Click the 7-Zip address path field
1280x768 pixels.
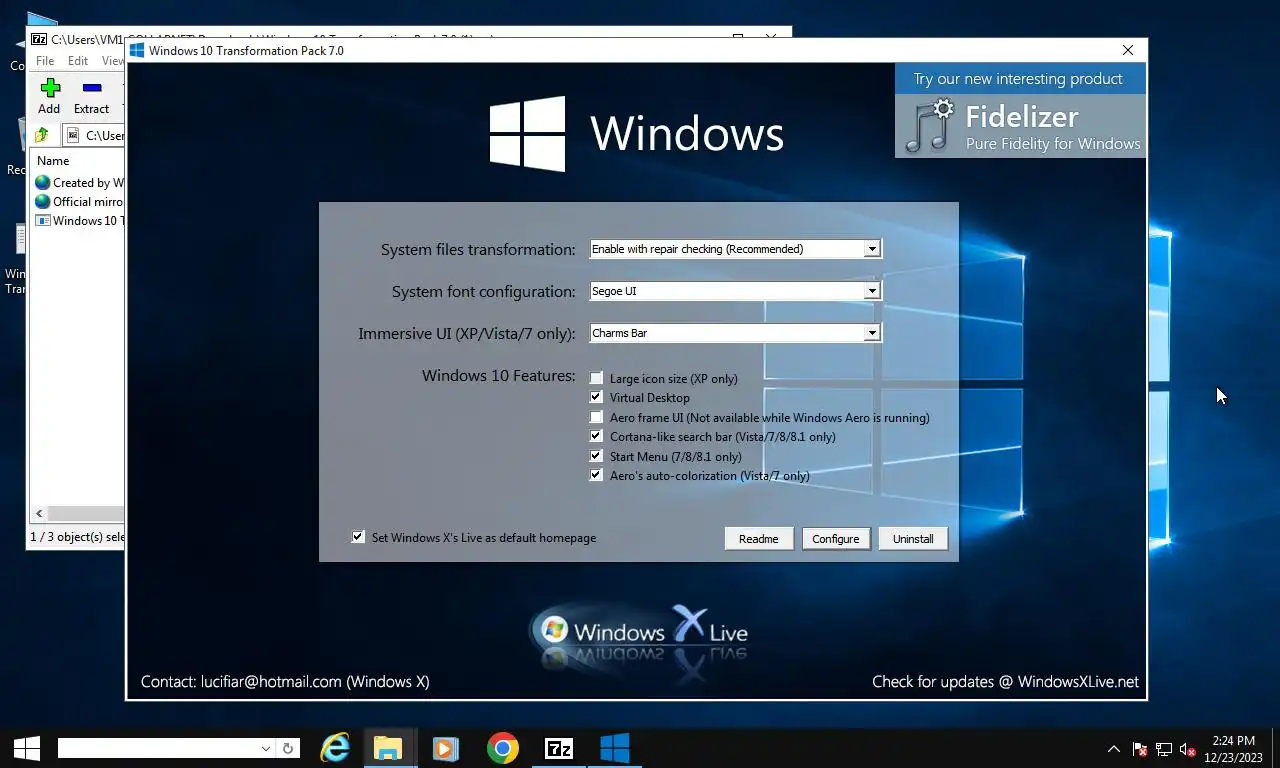(x=94, y=135)
